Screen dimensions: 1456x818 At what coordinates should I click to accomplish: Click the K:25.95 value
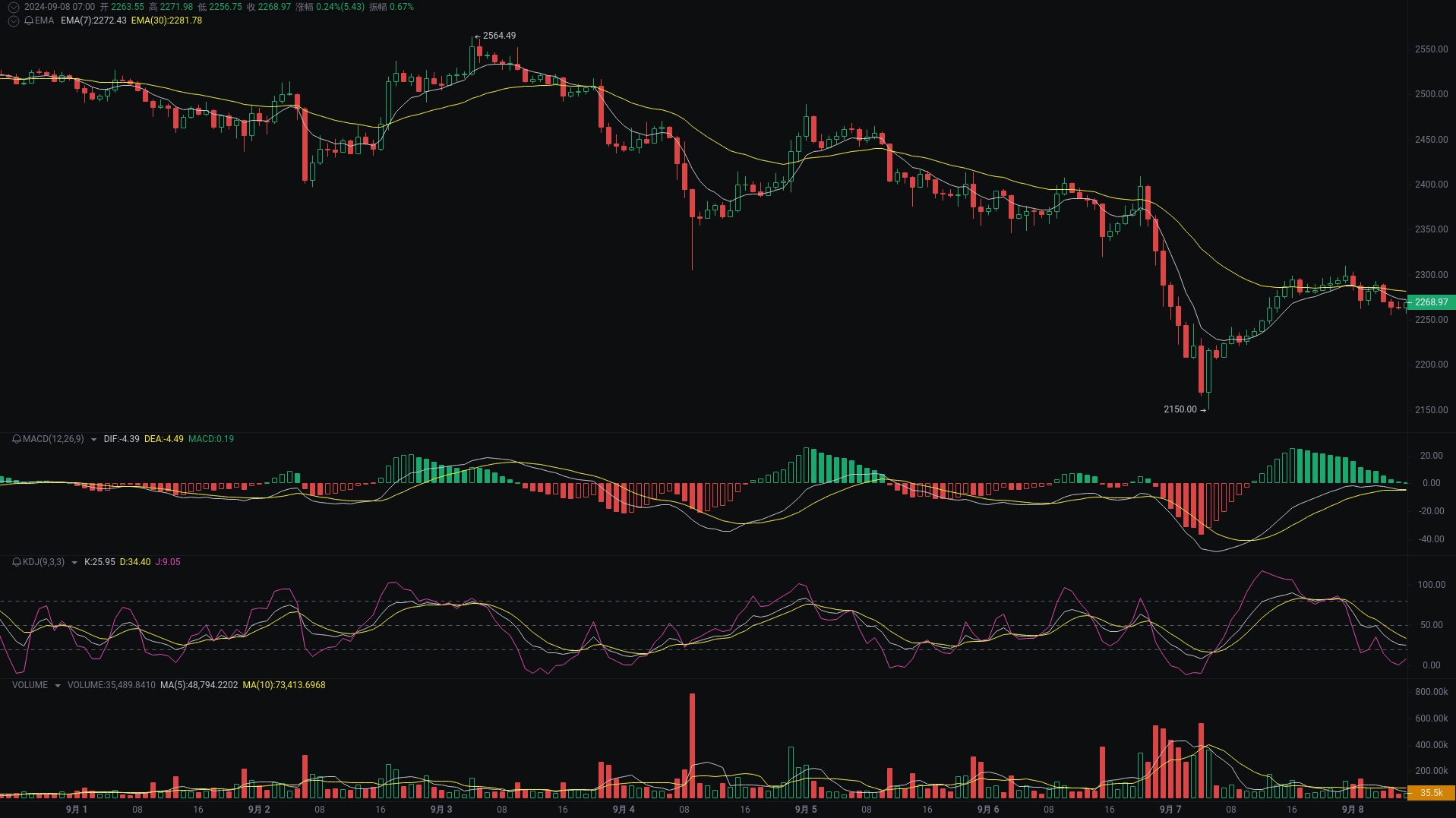coord(99,562)
